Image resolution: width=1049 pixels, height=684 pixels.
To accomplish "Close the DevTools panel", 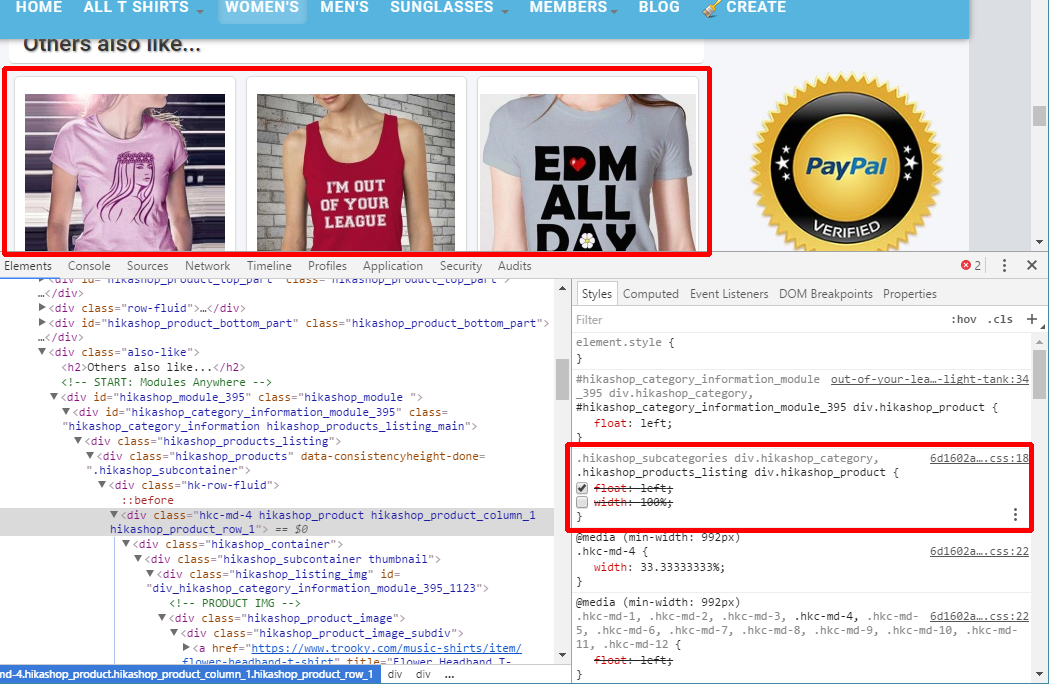I will coord(1032,266).
